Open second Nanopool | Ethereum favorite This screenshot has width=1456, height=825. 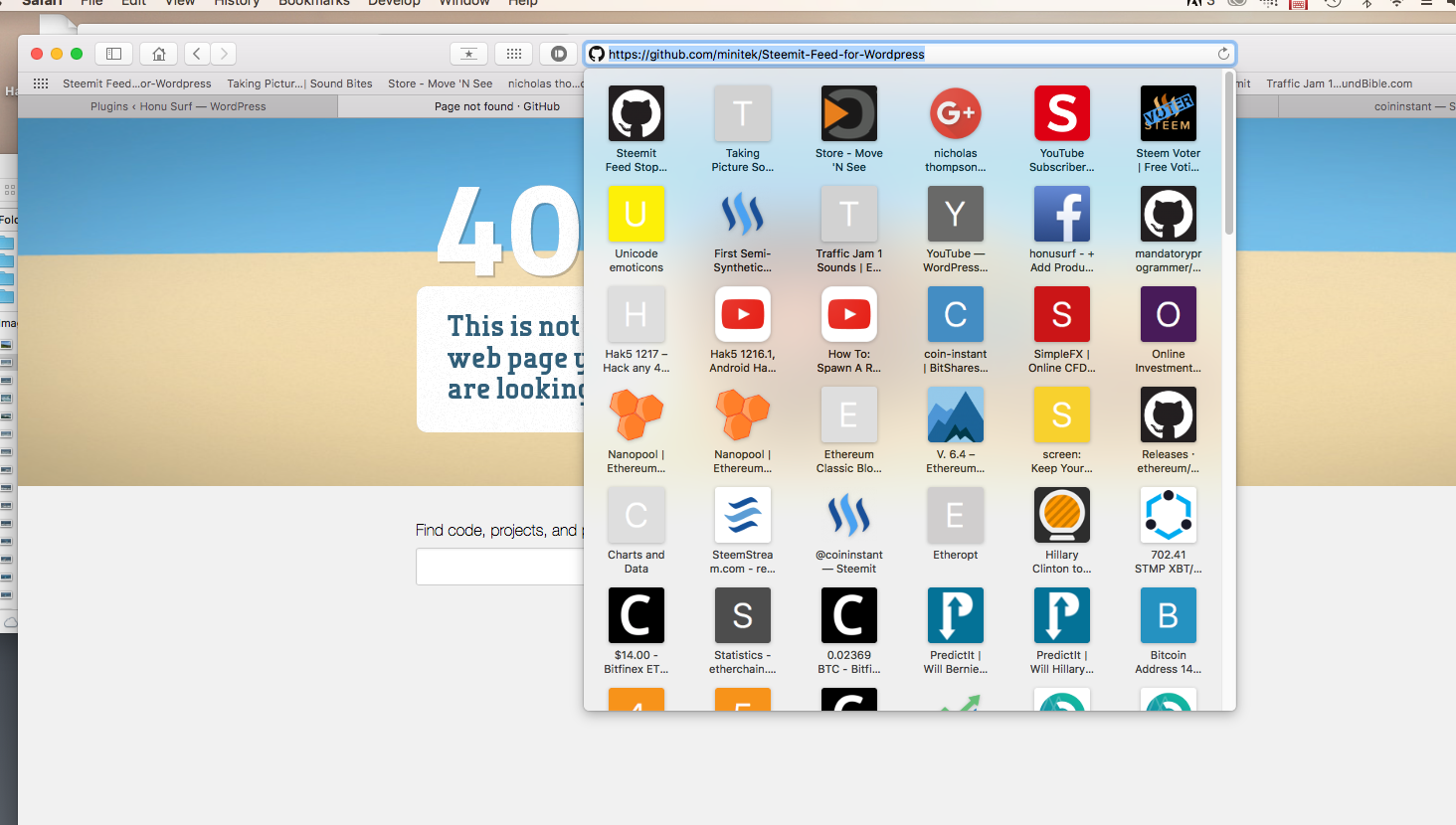click(743, 414)
